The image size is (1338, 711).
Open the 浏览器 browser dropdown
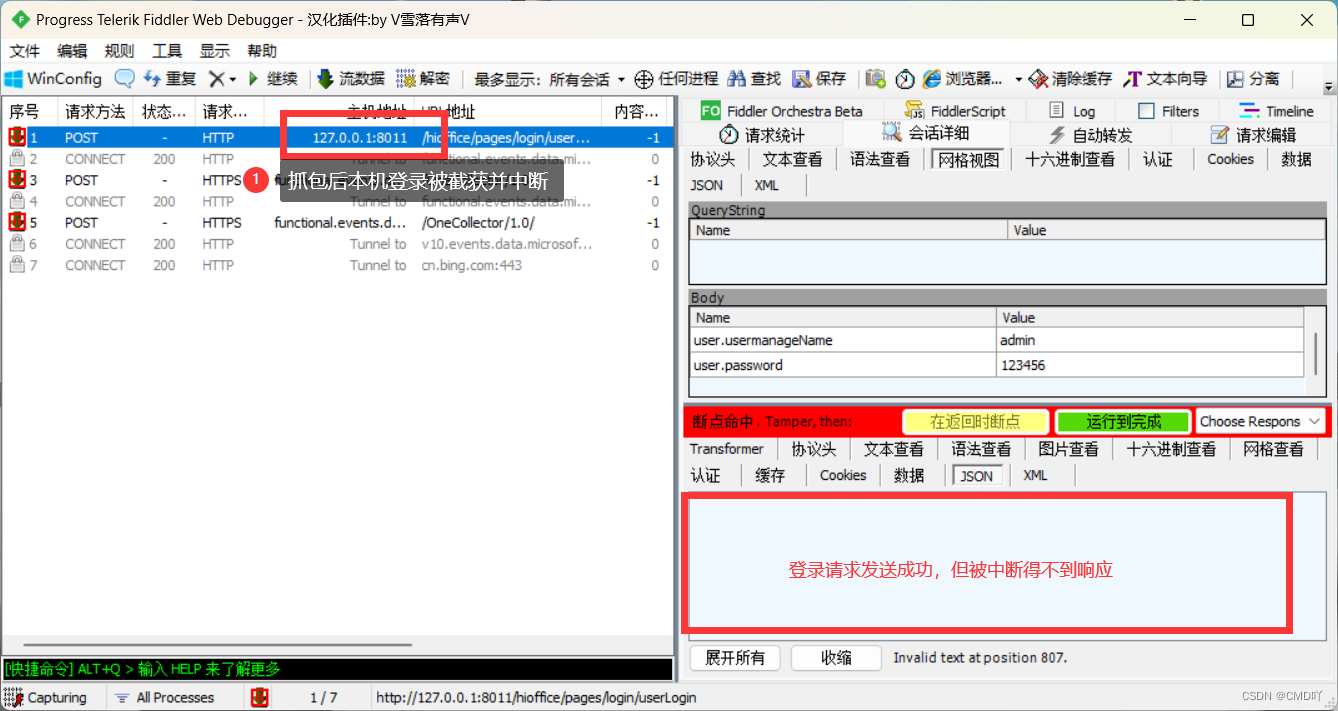pyautogui.click(x=972, y=78)
